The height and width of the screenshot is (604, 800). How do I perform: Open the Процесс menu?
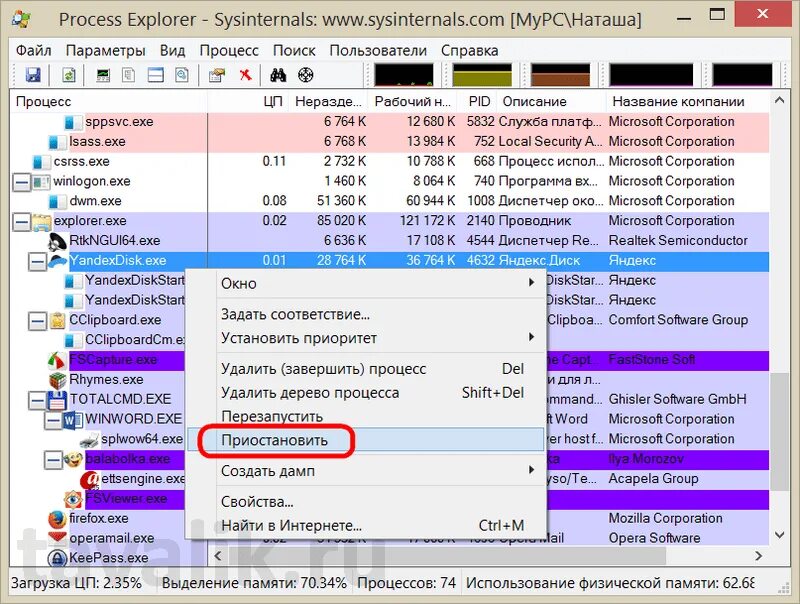229,51
